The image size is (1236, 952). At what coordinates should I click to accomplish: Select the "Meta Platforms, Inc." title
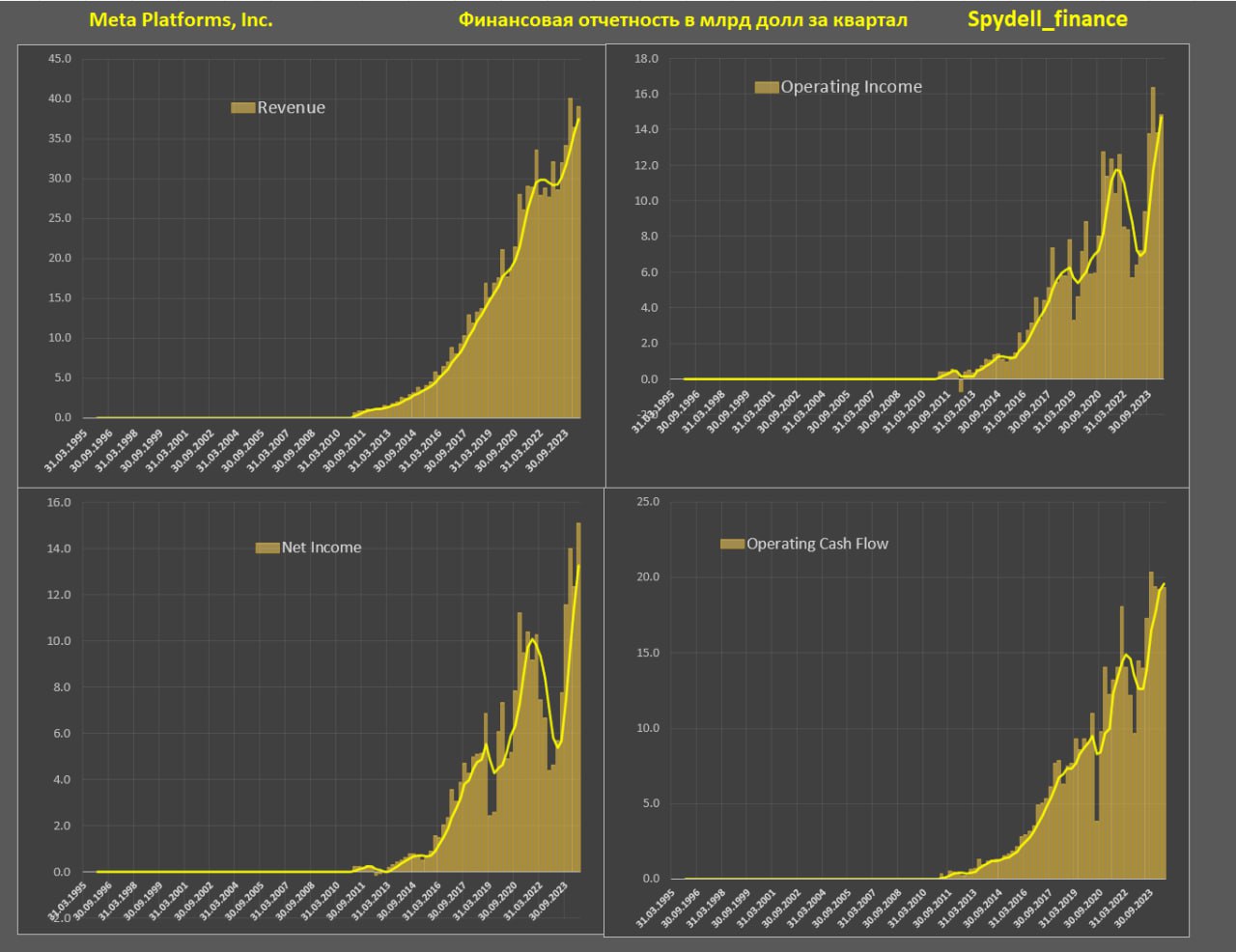pos(181,20)
